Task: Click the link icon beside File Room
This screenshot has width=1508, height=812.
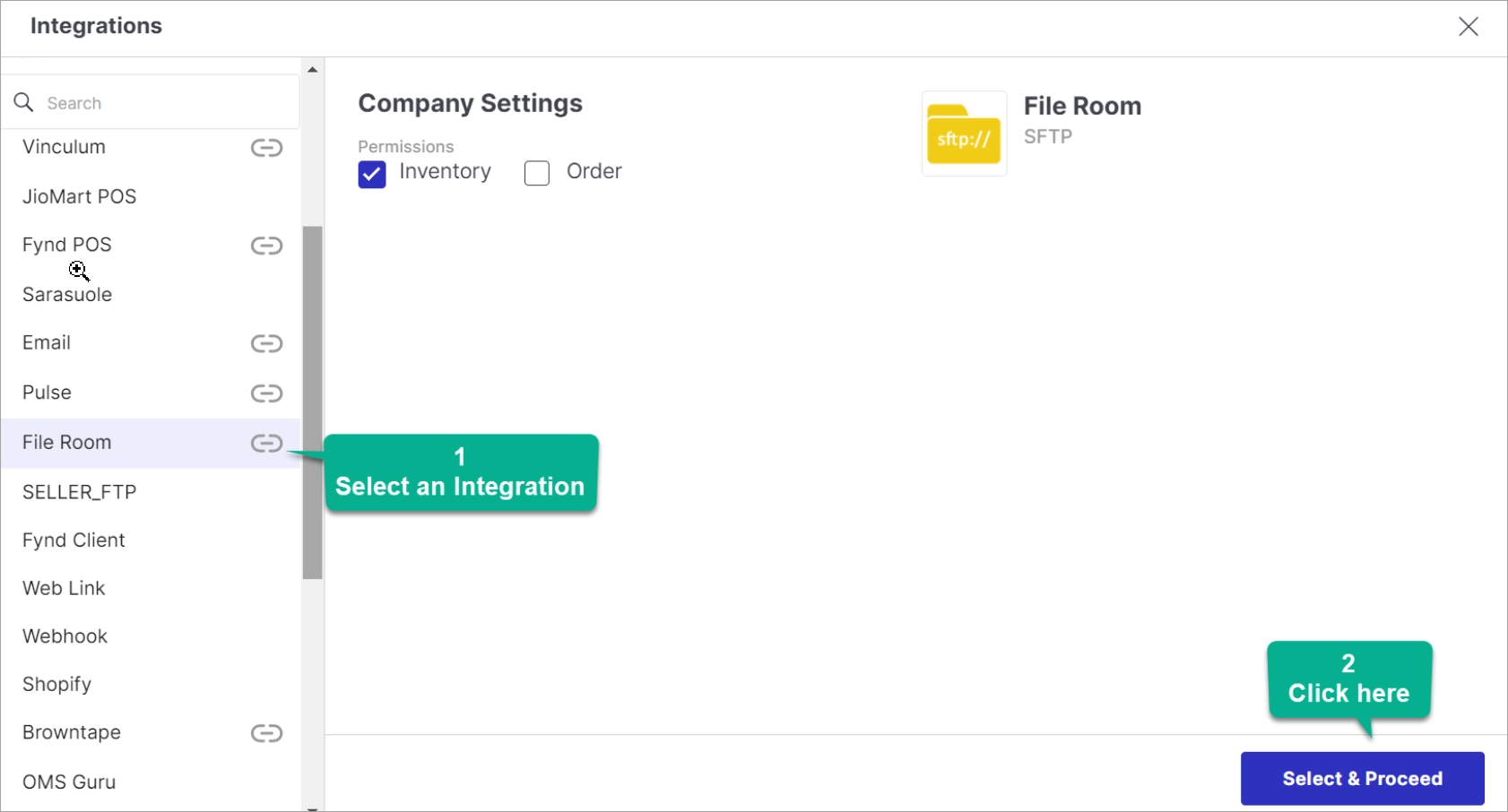Action: [266, 443]
